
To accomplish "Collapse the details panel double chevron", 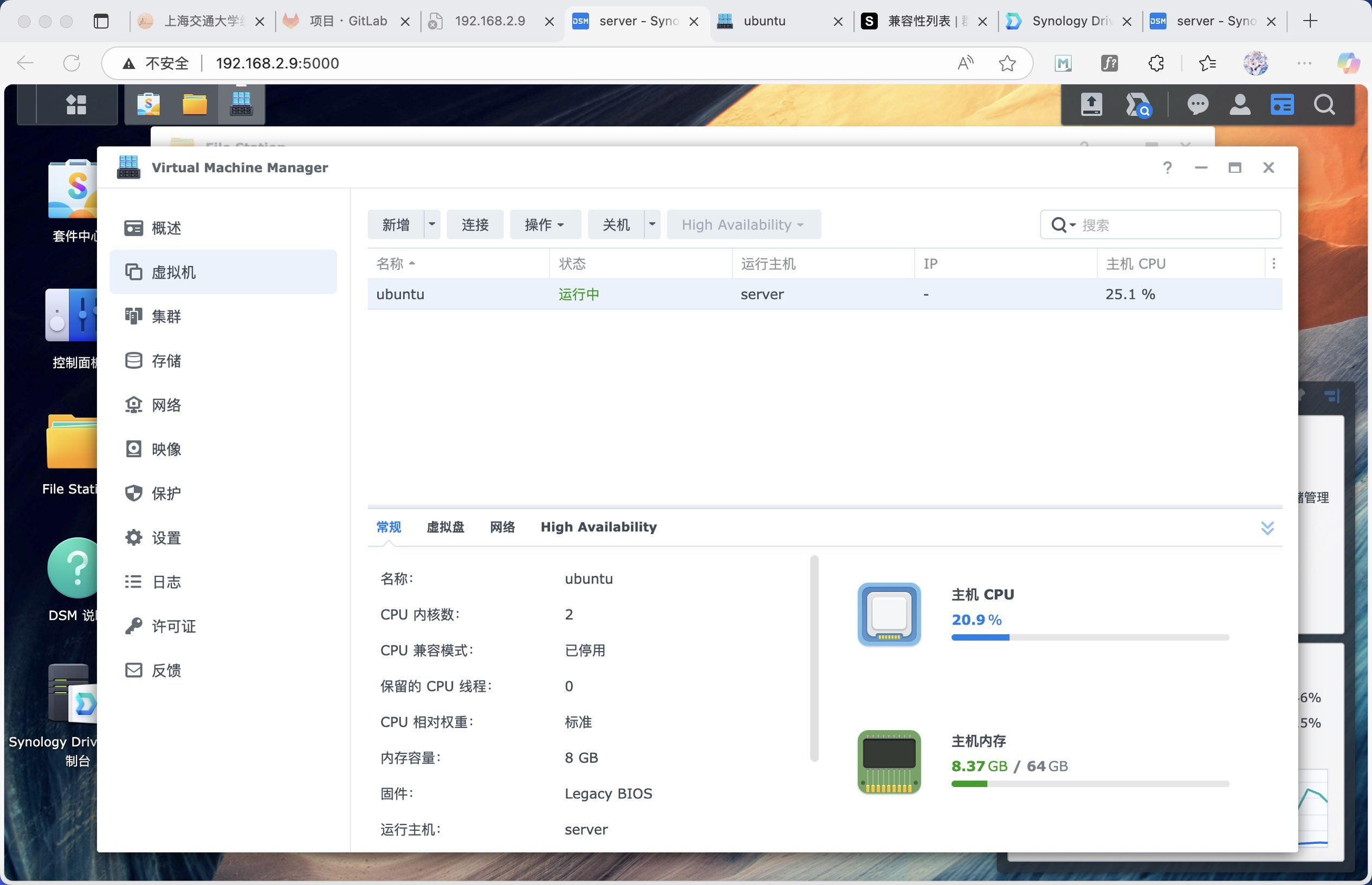I will pos(1267,528).
